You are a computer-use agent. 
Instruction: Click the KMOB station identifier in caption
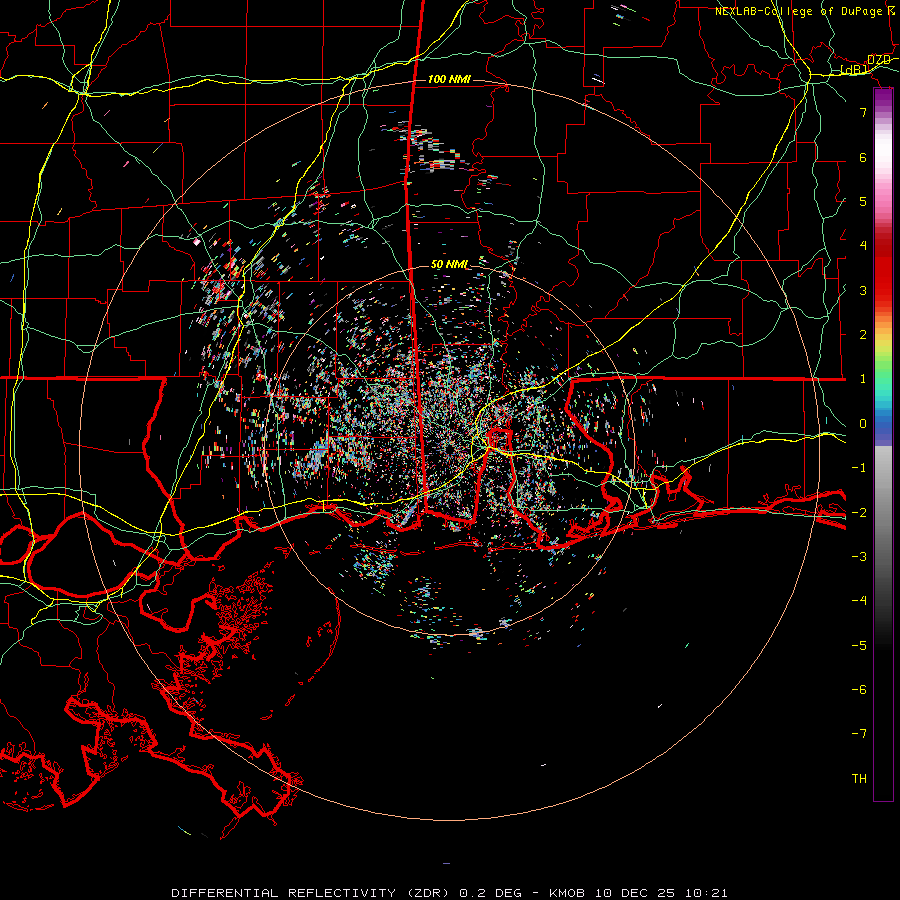click(568, 893)
